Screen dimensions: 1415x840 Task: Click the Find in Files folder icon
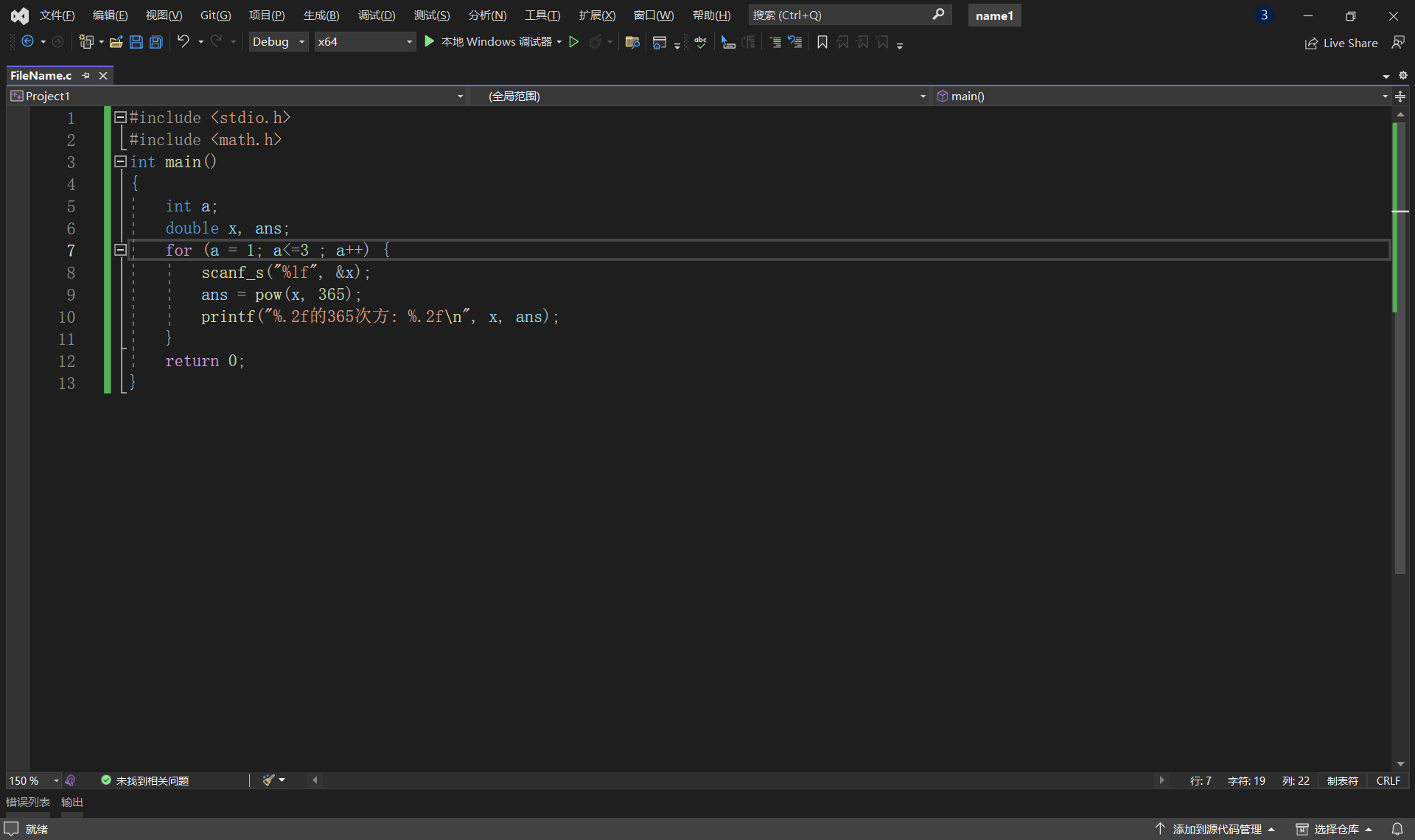click(x=632, y=42)
